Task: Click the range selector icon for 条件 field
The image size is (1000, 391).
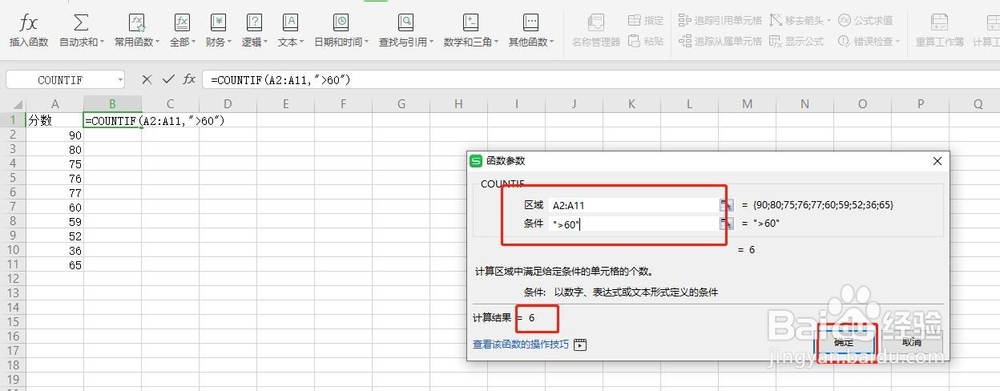Action: 726,223
